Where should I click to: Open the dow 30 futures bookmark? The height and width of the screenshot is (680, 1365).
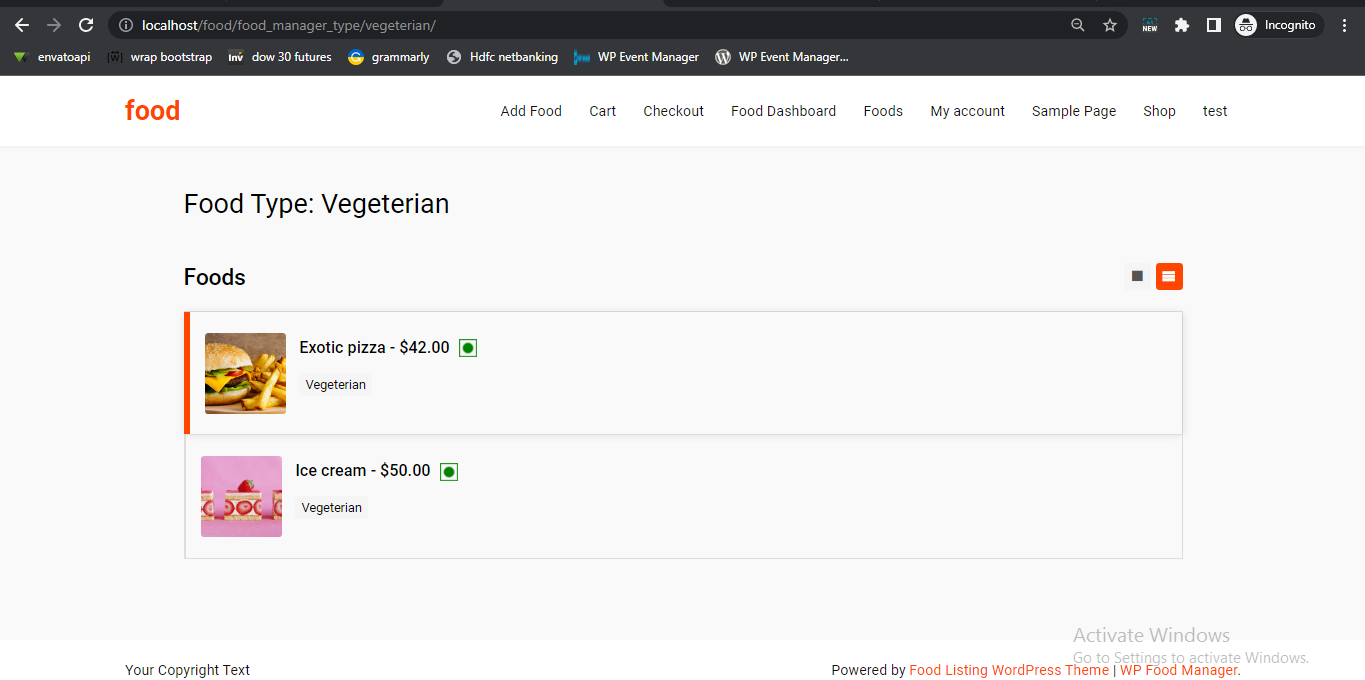pos(280,57)
